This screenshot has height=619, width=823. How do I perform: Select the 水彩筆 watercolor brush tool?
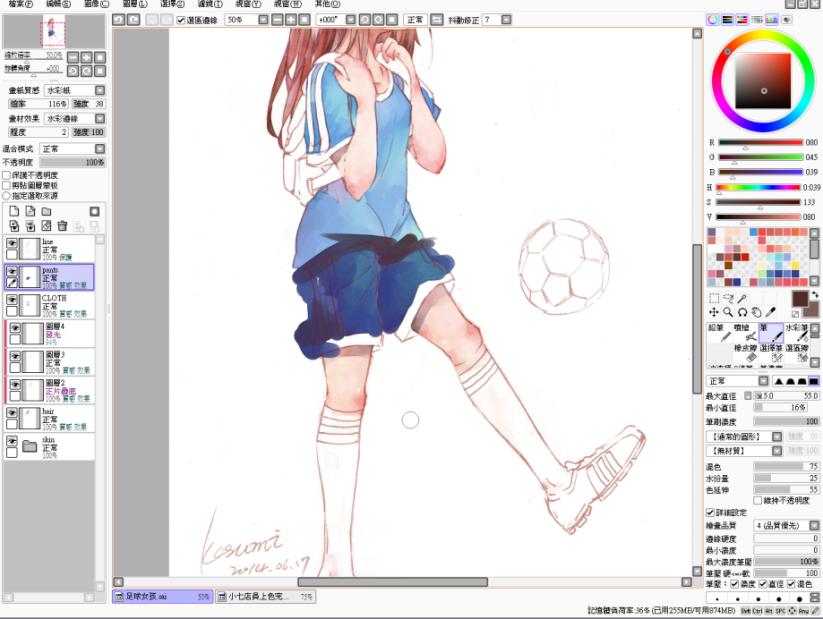796,333
